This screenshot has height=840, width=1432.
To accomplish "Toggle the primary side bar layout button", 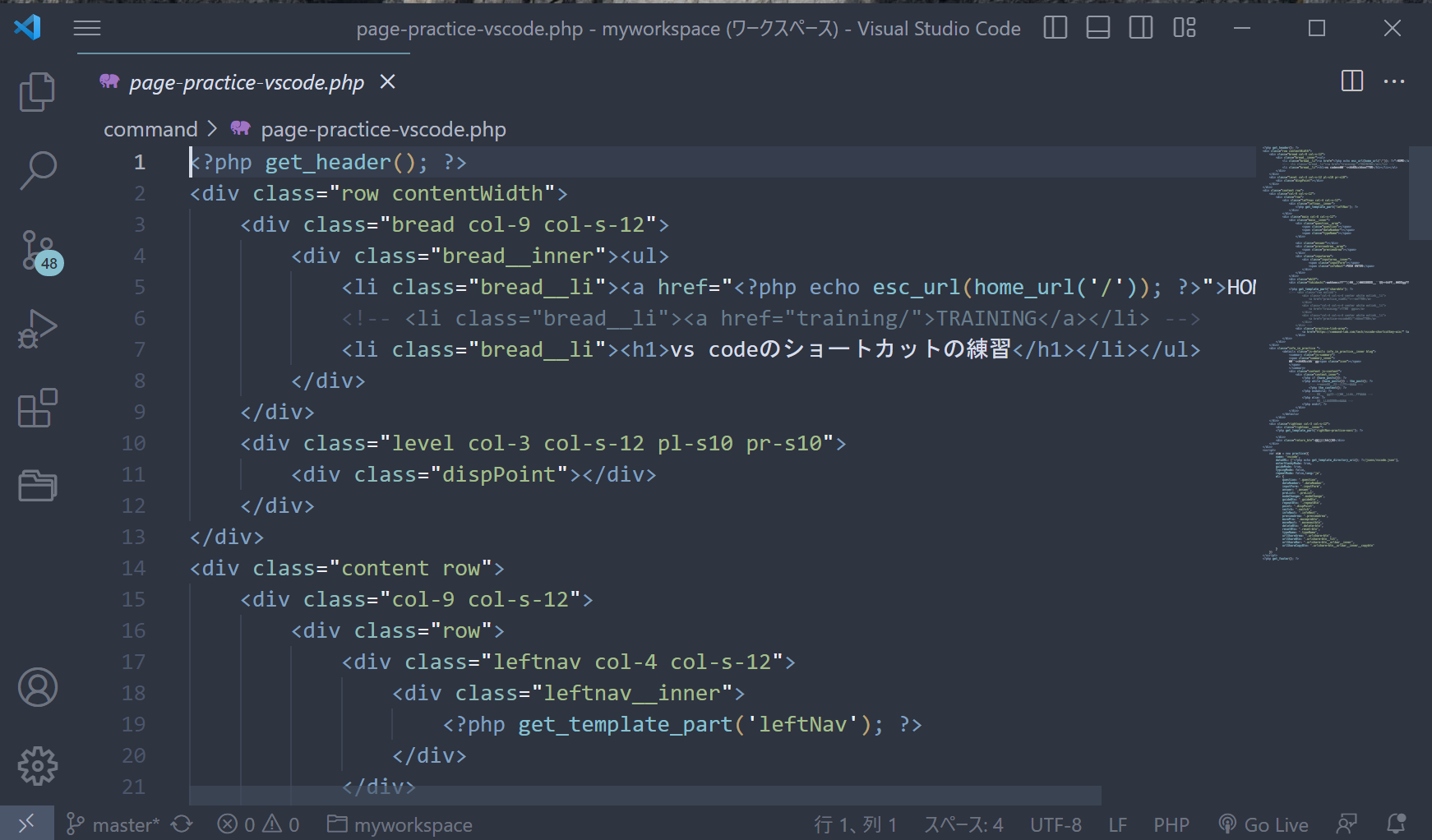I will 1055,28.
